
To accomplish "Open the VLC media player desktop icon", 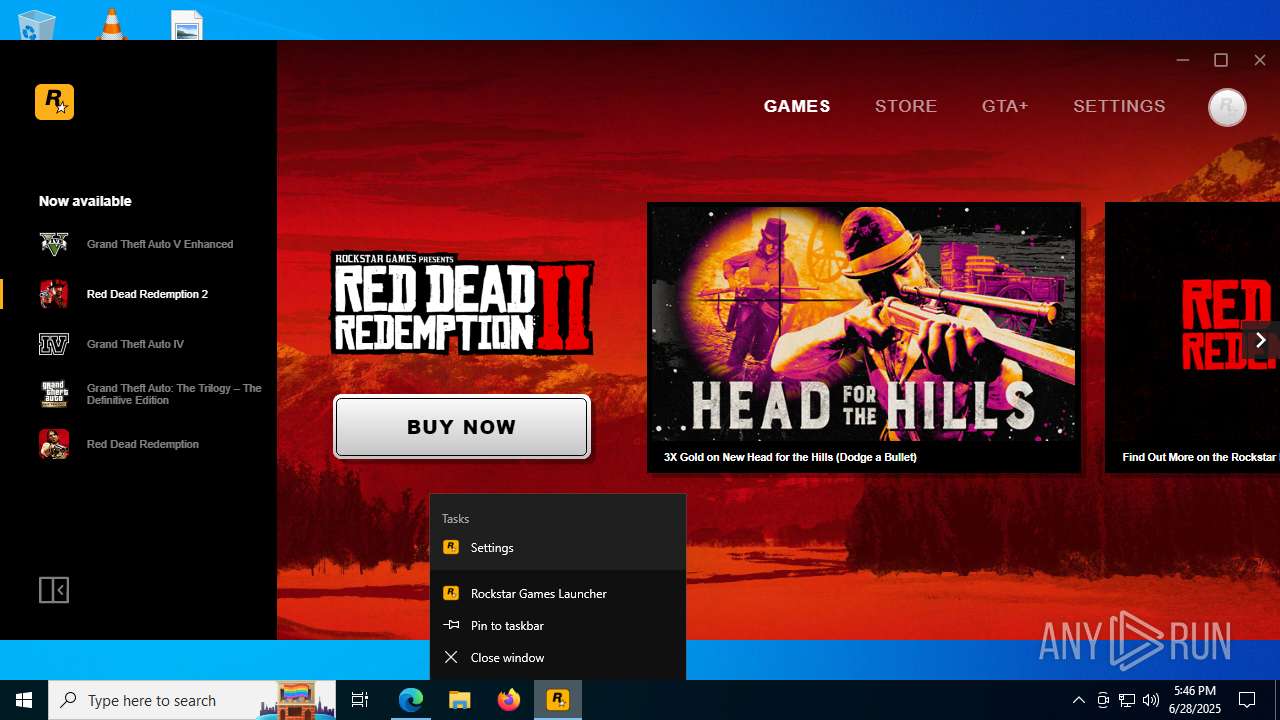I will pos(111,24).
